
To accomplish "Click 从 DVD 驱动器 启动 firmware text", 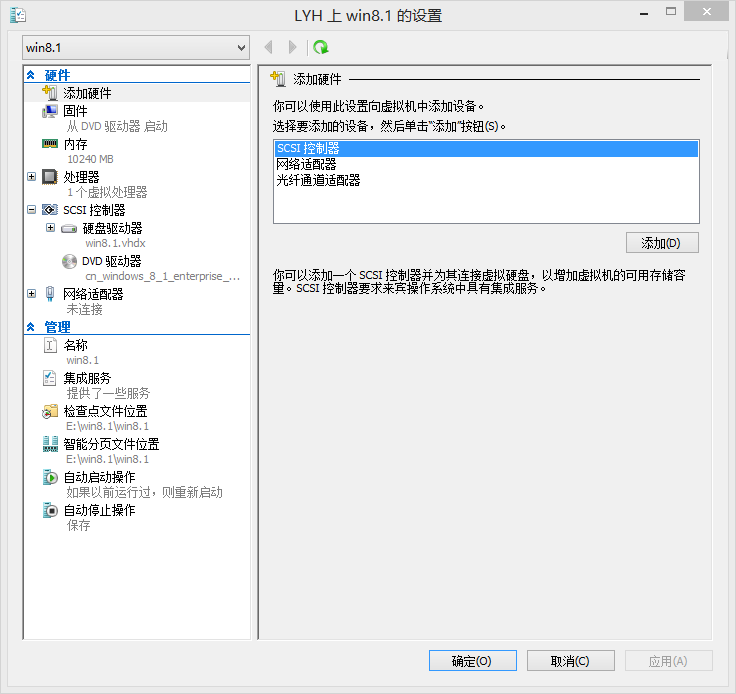I will [x=117, y=126].
